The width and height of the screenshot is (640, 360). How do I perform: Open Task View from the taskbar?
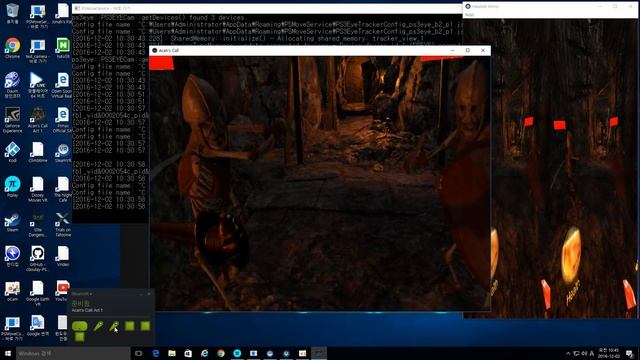pyautogui.click(x=139, y=353)
